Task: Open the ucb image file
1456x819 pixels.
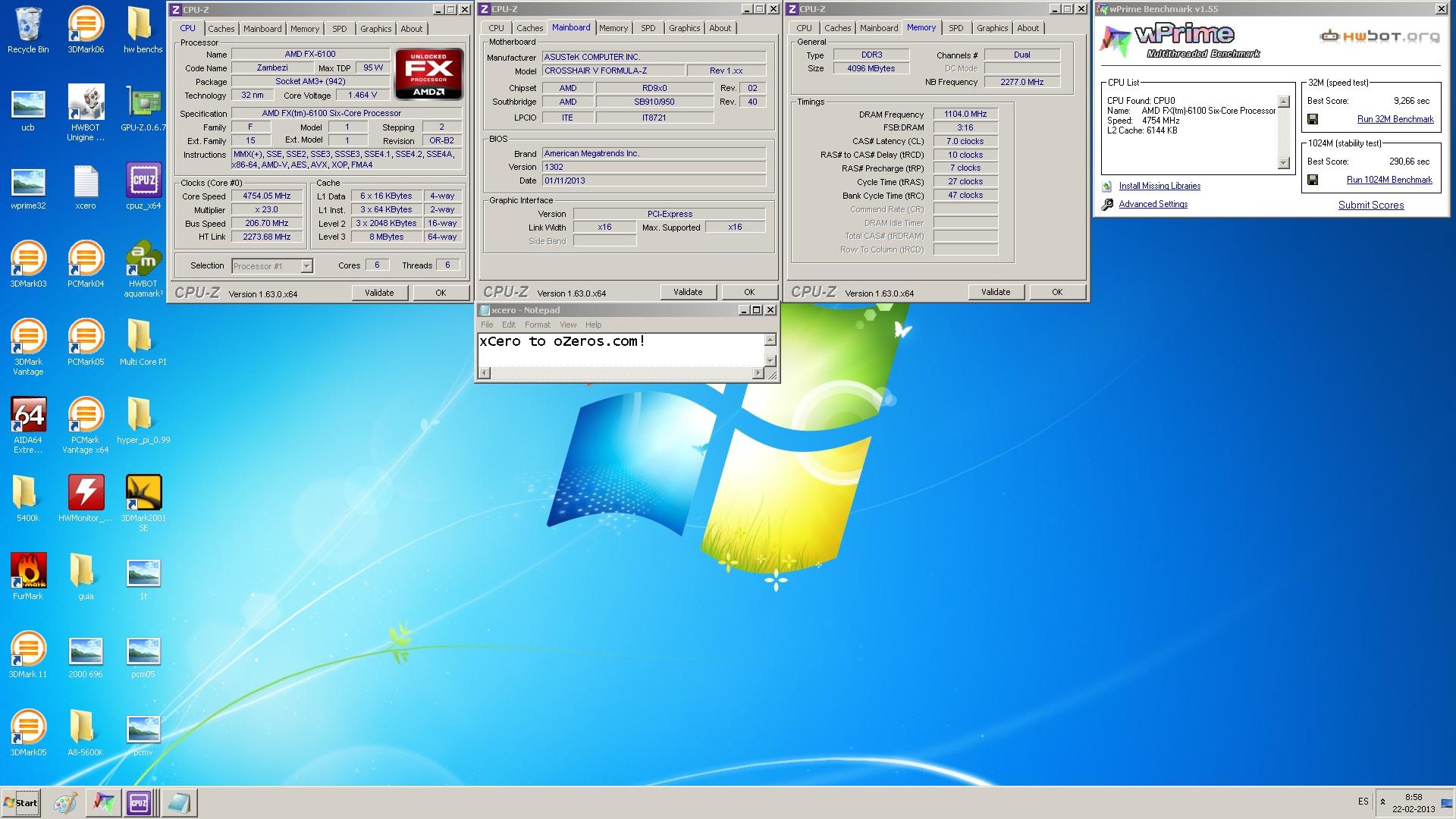Action: pyautogui.click(x=28, y=110)
